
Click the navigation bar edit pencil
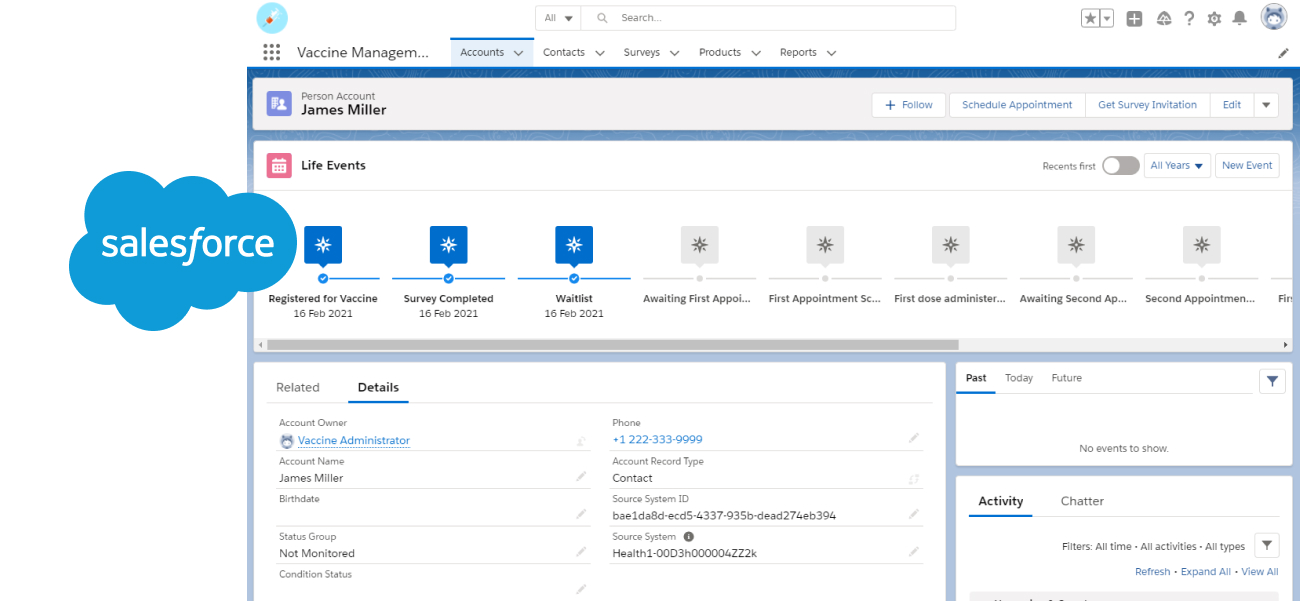point(1283,53)
